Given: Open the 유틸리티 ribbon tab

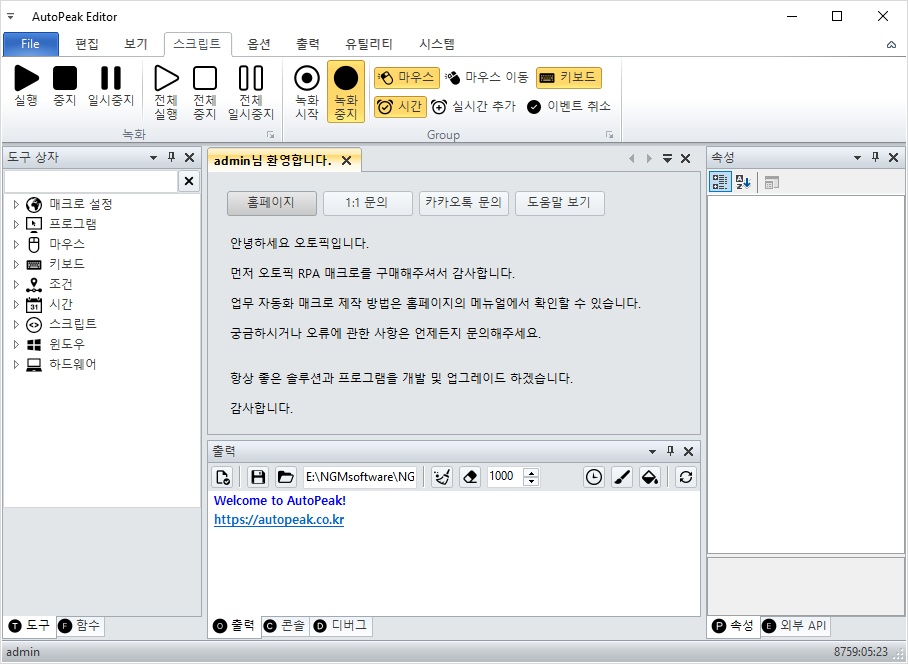Looking at the screenshot, I should (x=369, y=44).
